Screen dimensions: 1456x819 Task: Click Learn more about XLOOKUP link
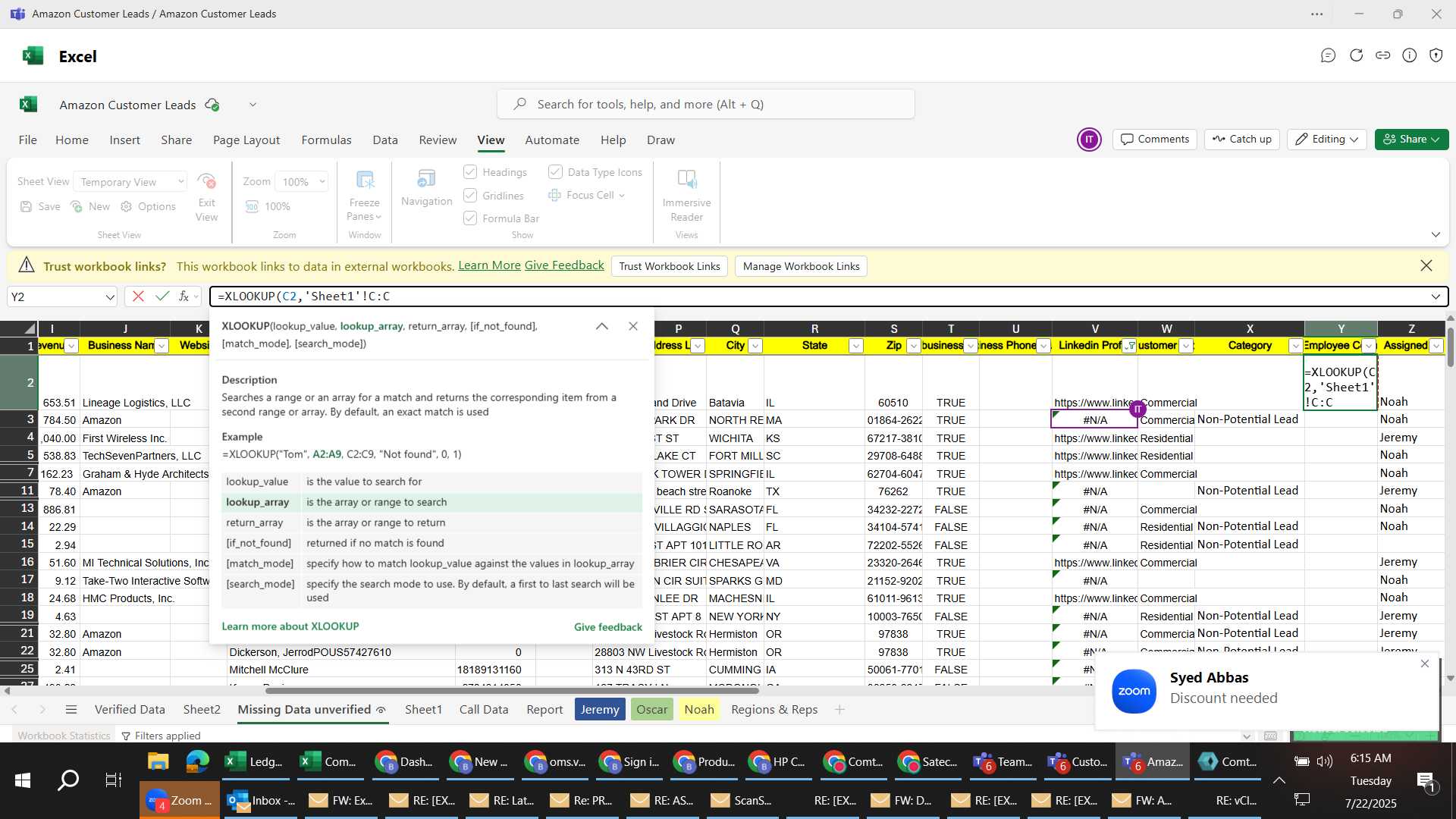click(x=290, y=626)
